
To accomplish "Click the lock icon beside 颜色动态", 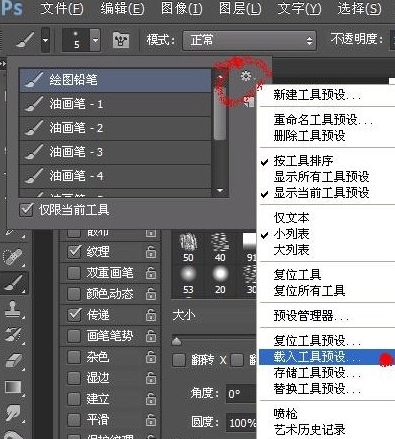I will pyautogui.click(x=151, y=294).
